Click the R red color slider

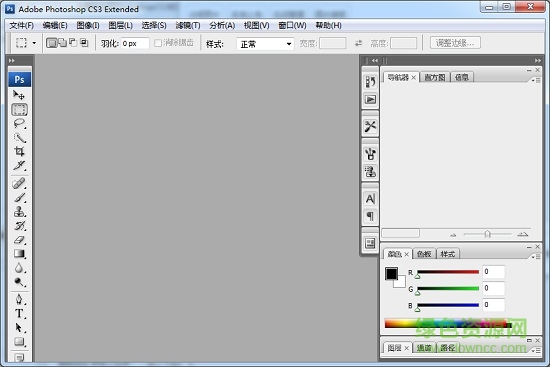coord(448,272)
